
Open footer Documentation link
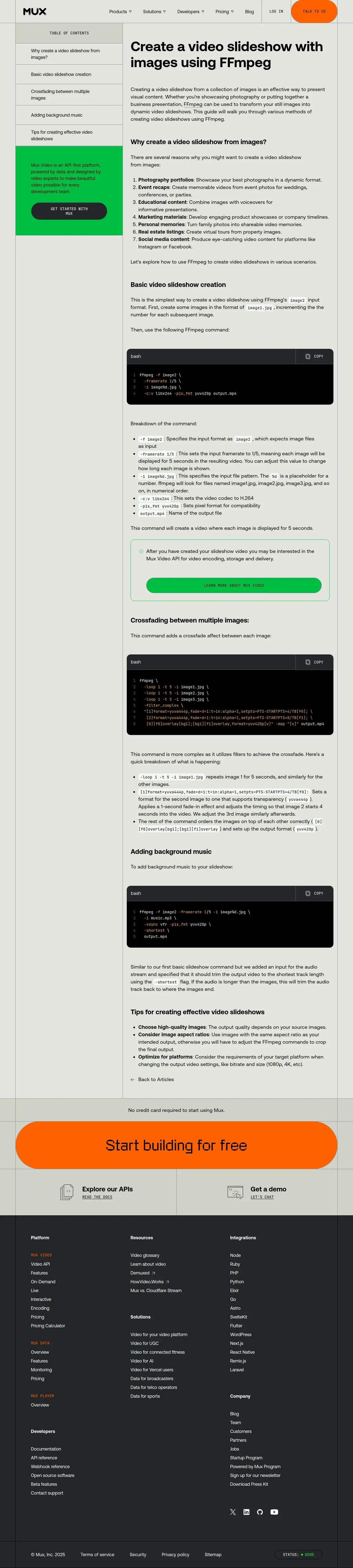(46, 1449)
